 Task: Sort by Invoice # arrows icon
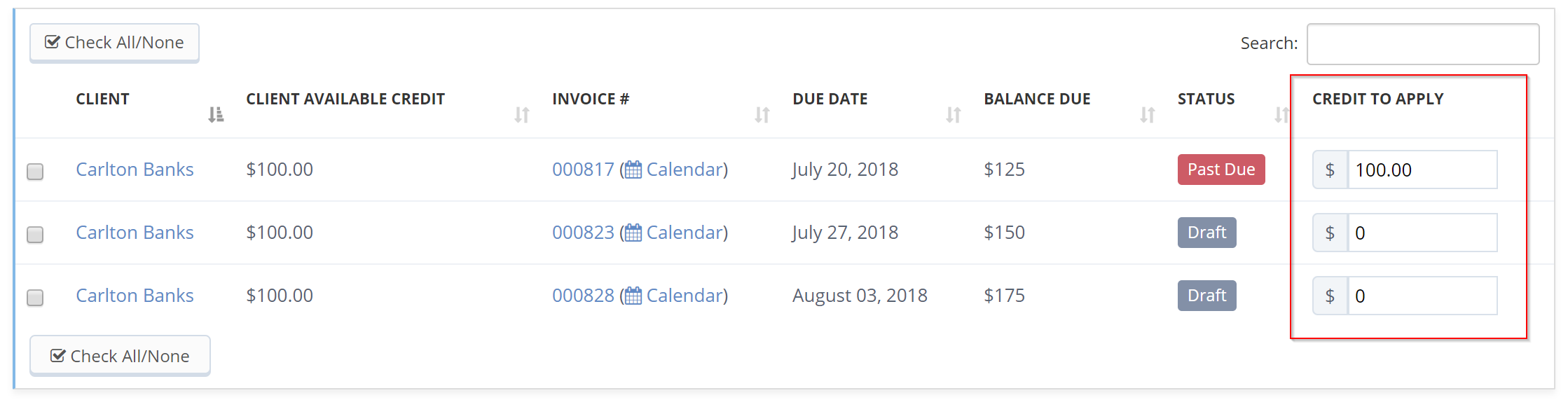point(762,114)
